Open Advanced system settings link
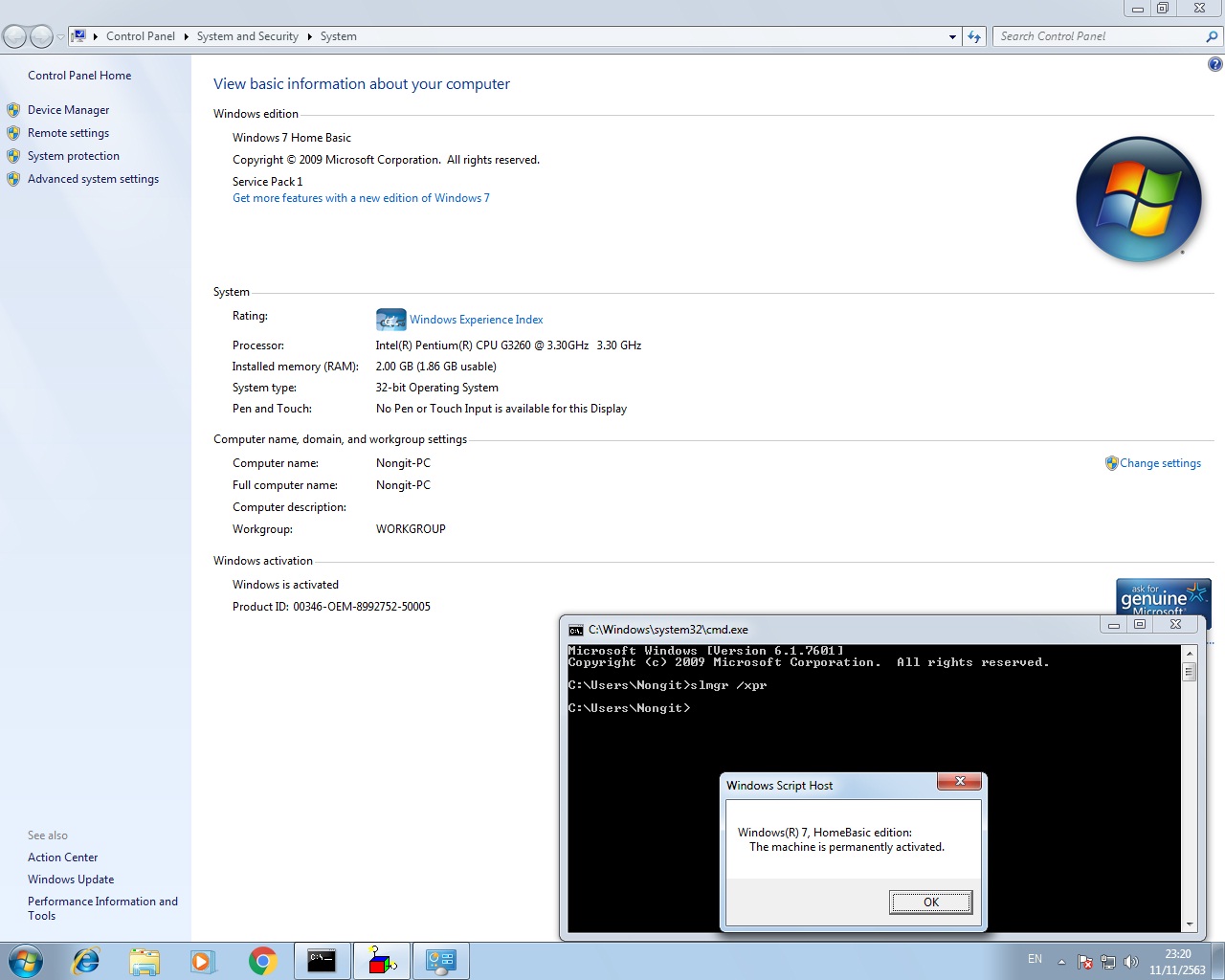Screen dimensions: 1225x980 pos(94,179)
